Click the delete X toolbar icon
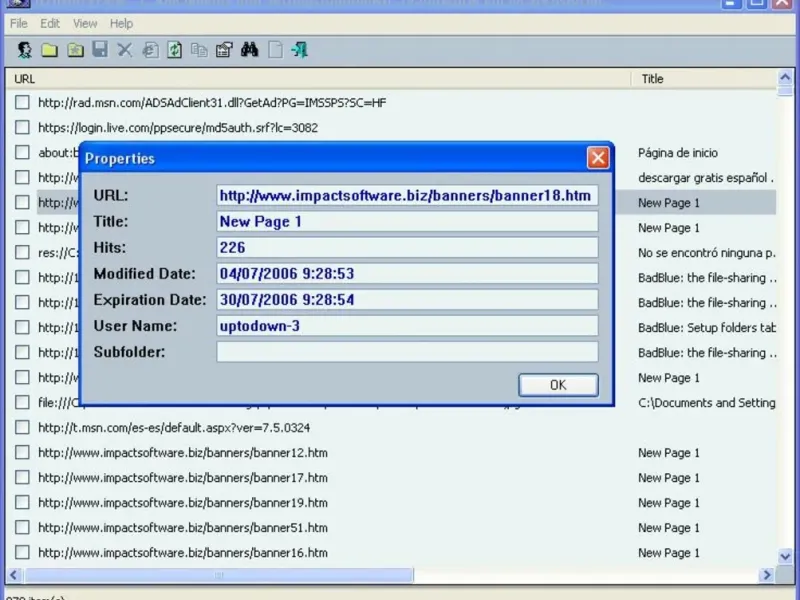Screen dimensions: 800x600 [124, 50]
